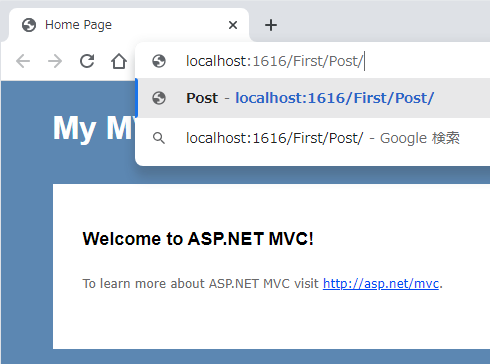Choose the Post localhost:1616/First/Post/ suggestion
490x364 pixels.
(x=313, y=98)
